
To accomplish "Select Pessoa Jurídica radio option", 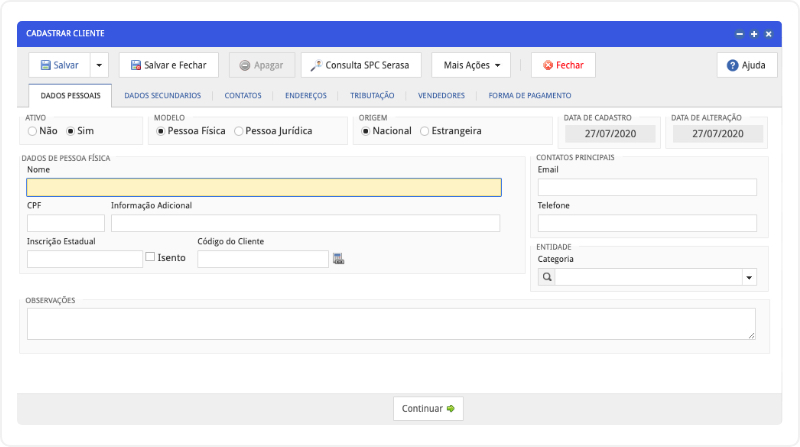I will pos(239,131).
